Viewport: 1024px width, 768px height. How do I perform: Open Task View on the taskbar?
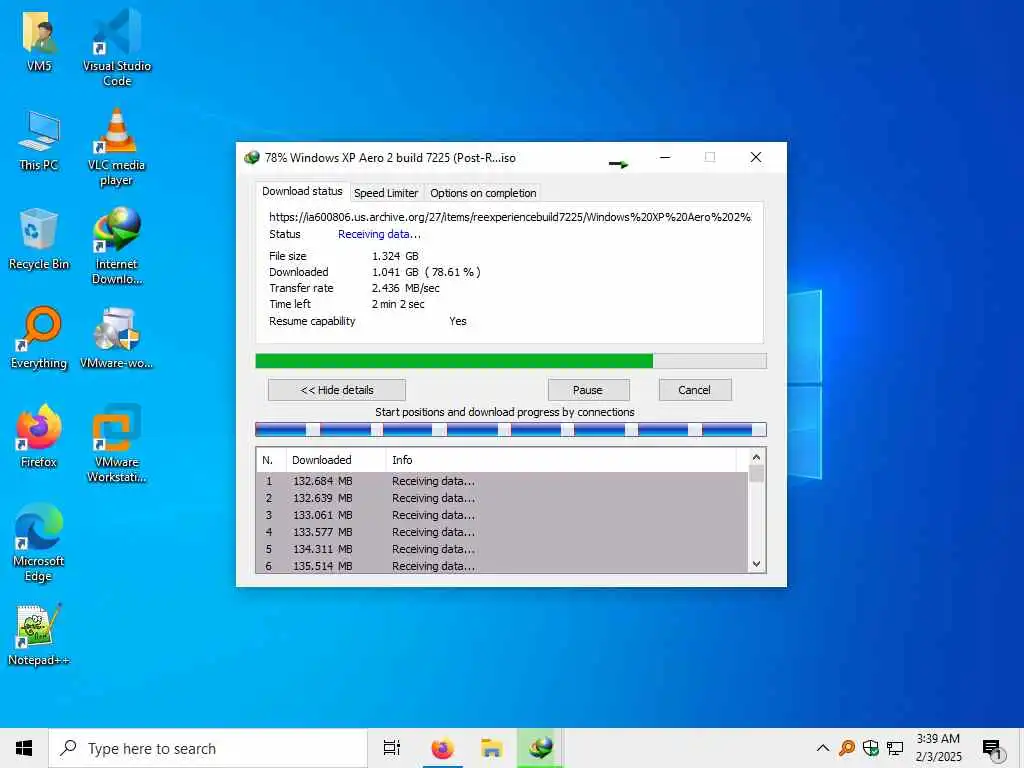(x=392, y=748)
